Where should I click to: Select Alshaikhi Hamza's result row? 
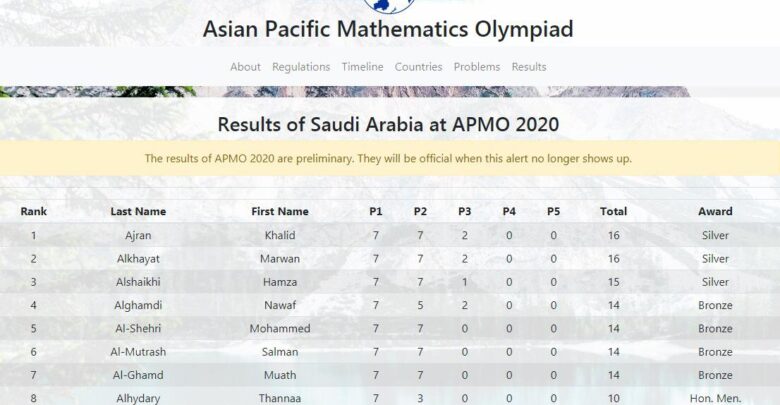[x=390, y=282]
